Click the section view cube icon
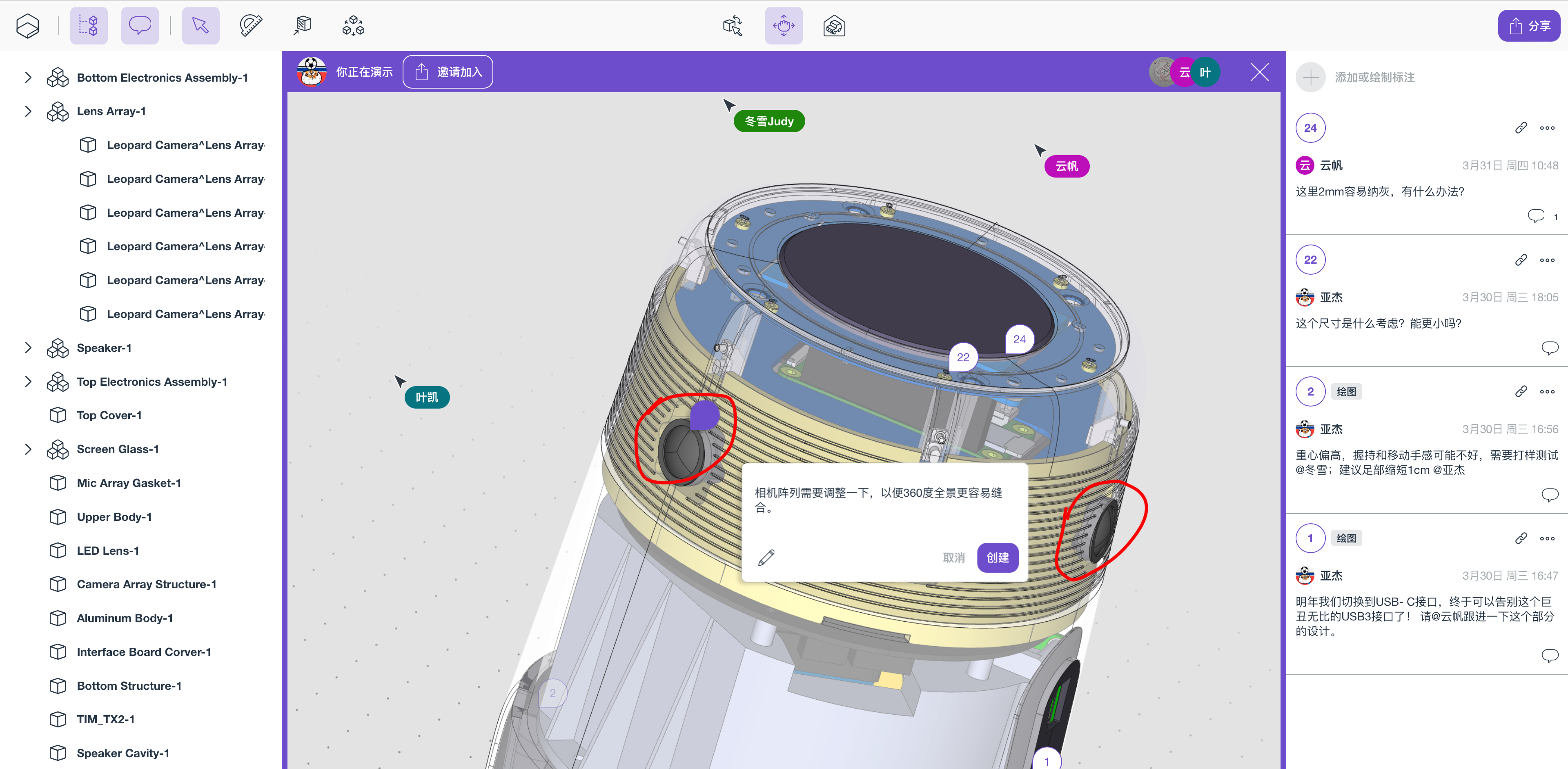 pos(303,26)
